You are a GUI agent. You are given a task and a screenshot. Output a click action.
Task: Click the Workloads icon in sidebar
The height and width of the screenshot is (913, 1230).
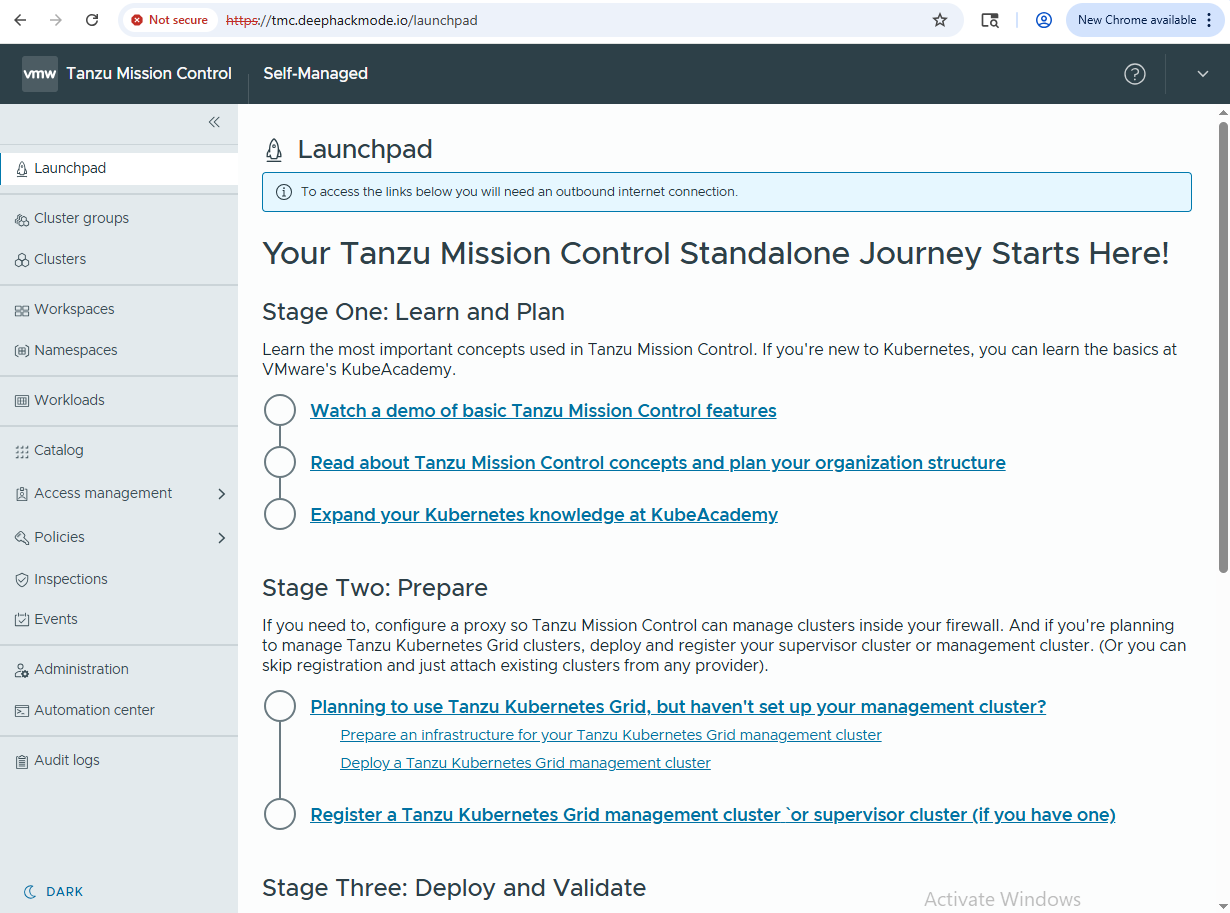coord(22,401)
